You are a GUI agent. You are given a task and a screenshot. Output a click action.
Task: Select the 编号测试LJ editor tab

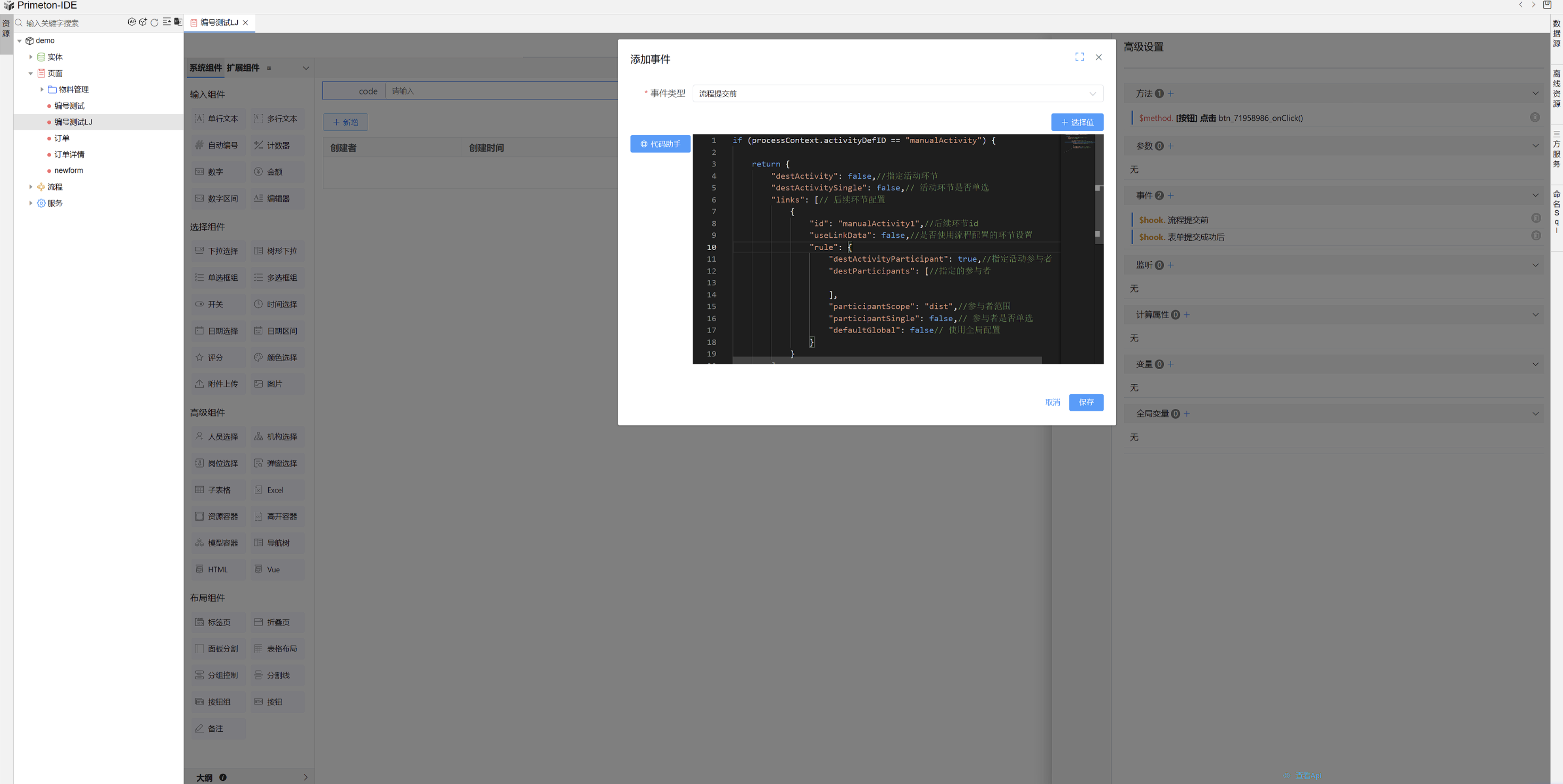click(219, 22)
